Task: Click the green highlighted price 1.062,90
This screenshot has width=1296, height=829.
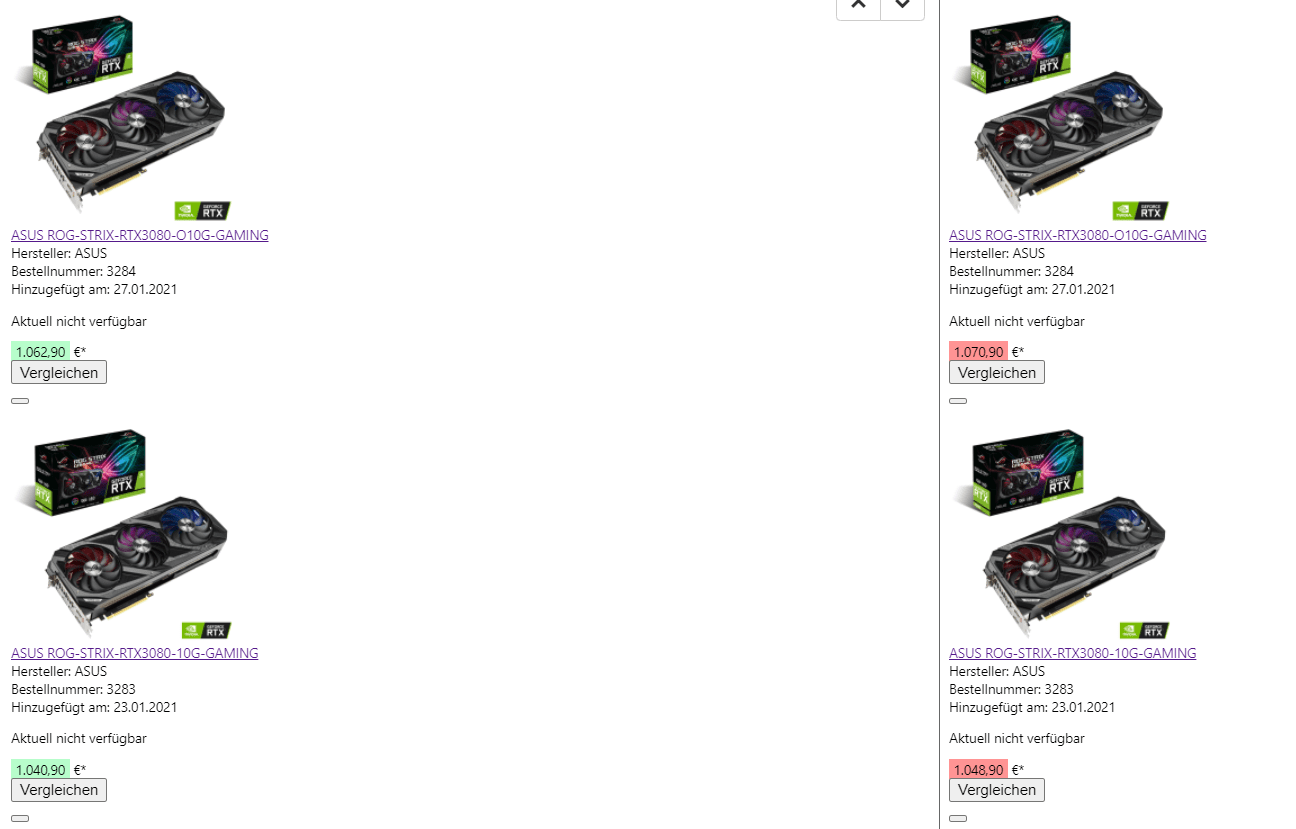Action: (x=41, y=352)
